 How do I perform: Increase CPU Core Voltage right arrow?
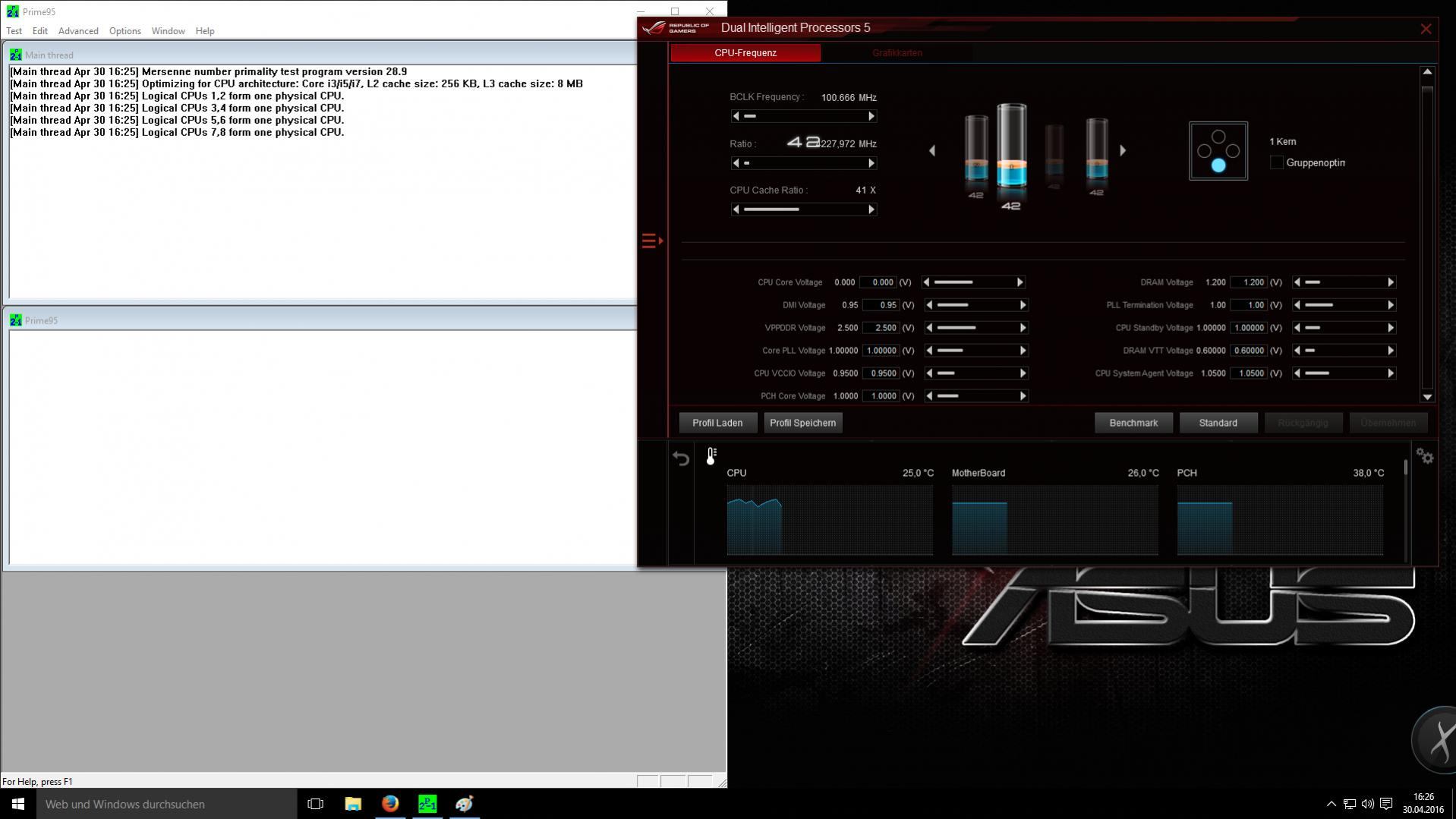click(x=1020, y=282)
